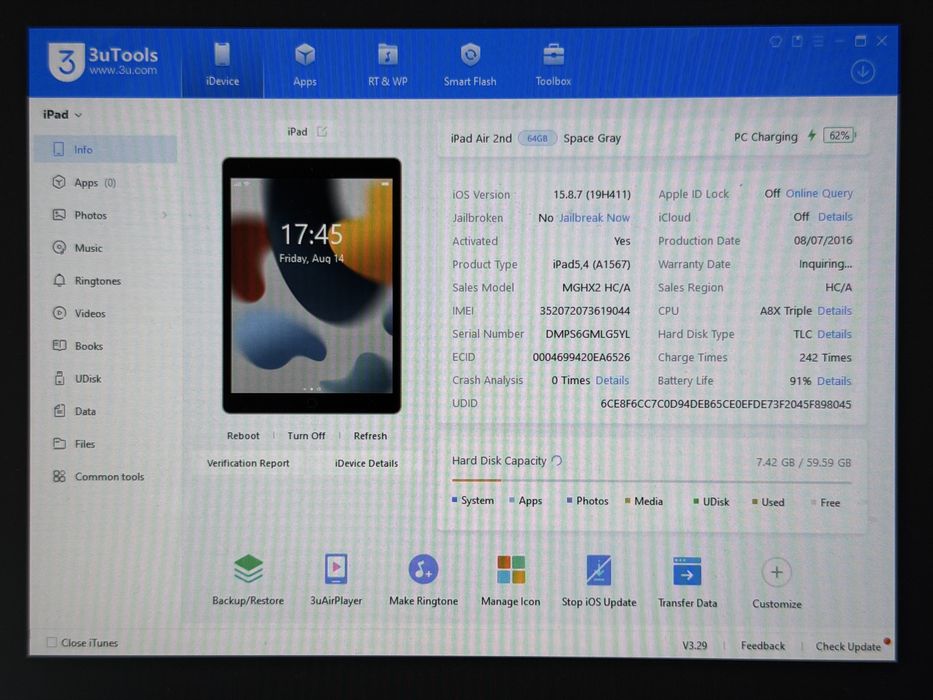This screenshot has width=933, height=700.
Task: Click Online Query for Apple ID Lock
Action: [x=819, y=193]
